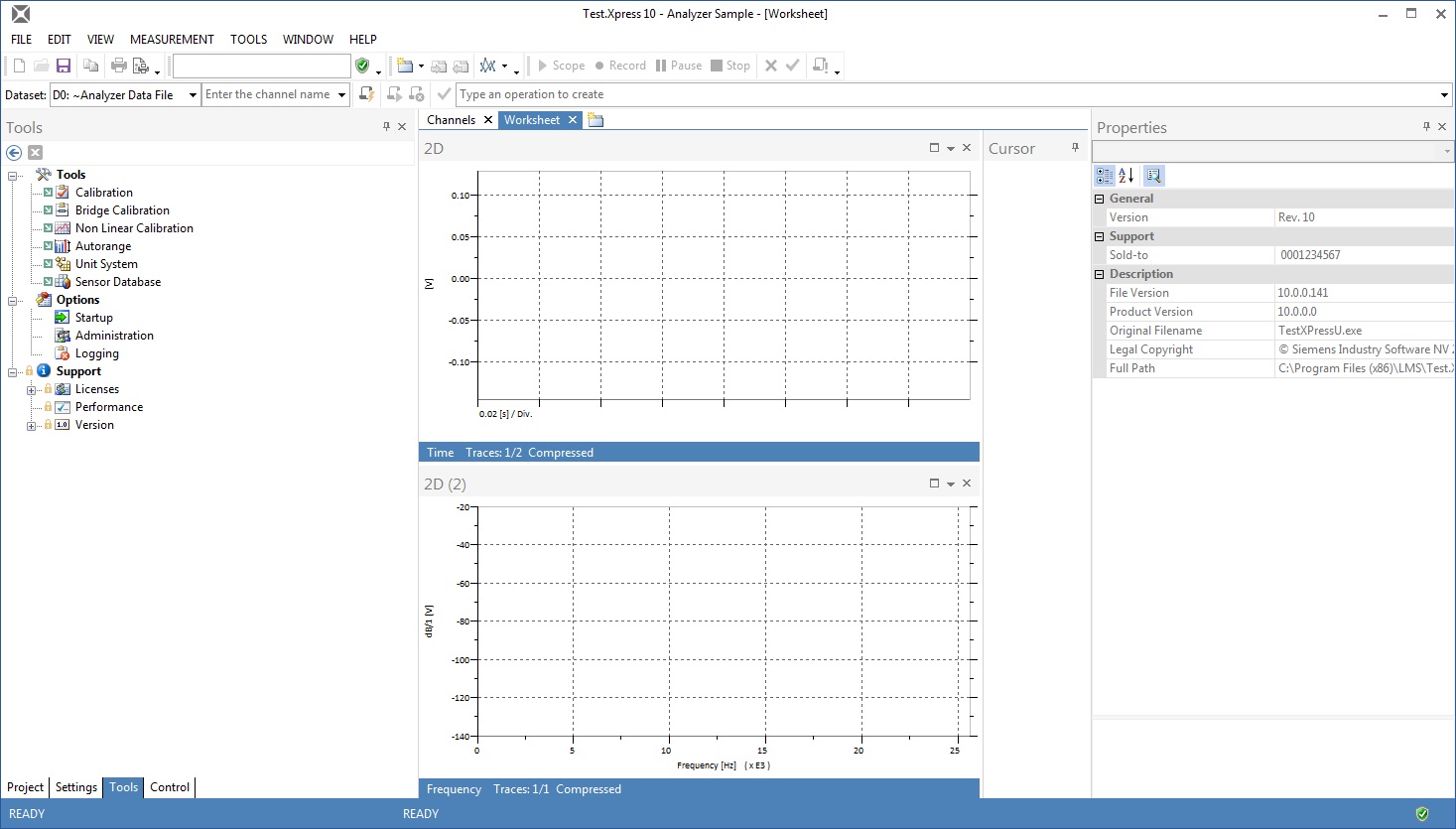
Task: Close the 2D plot pane
Action: click(967, 147)
